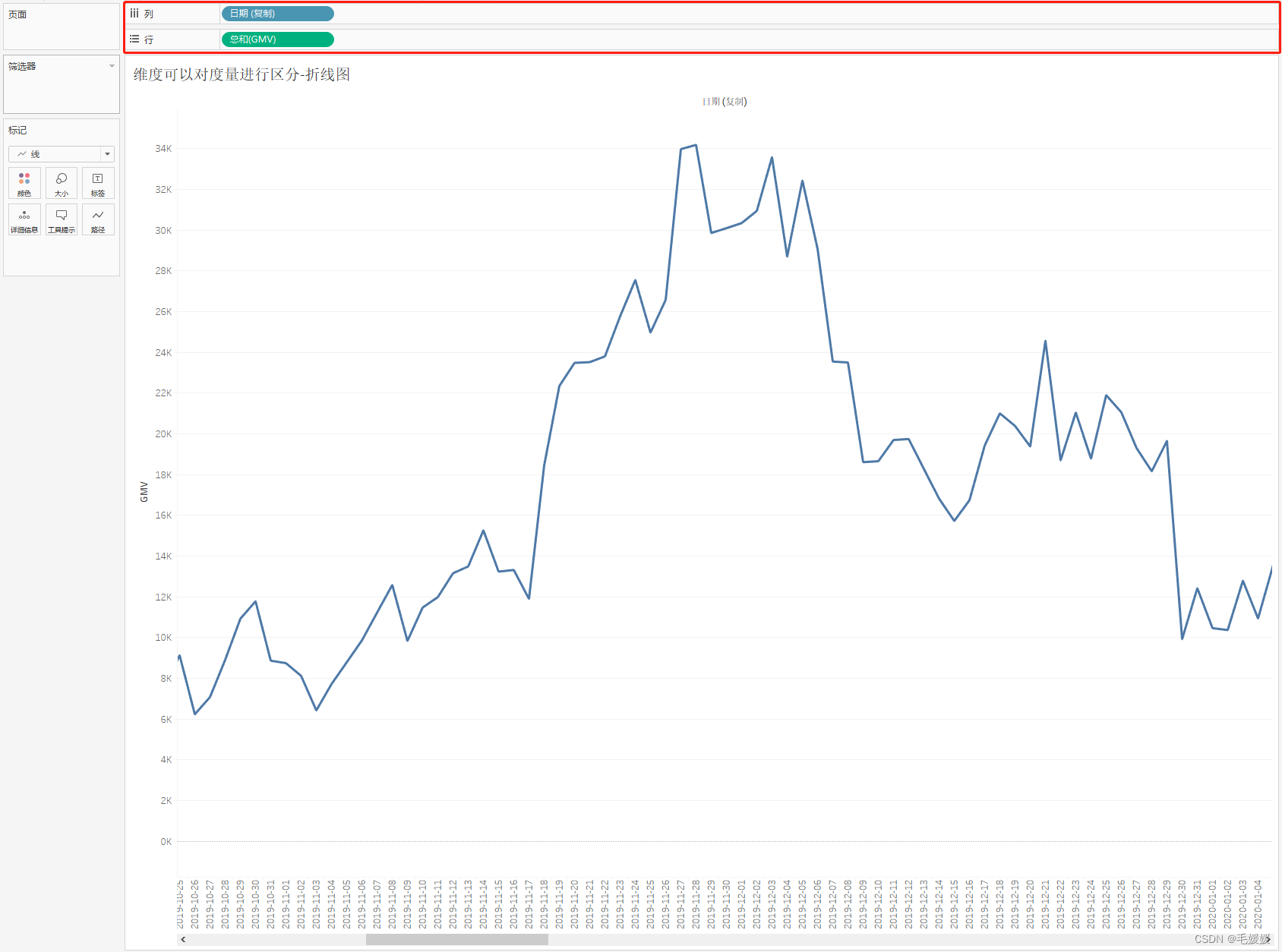Open the 筛选器 shelf dropdown arrow

[x=112, y=66]
